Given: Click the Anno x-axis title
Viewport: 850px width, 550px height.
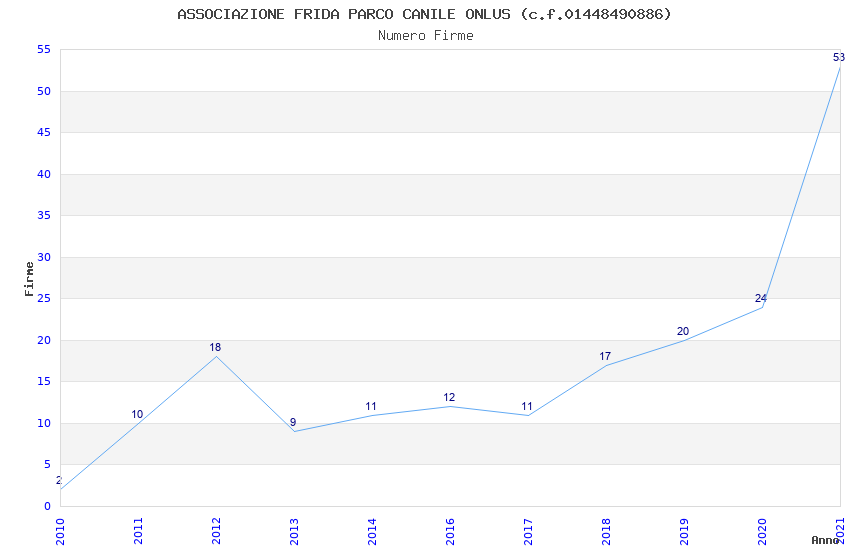Looking at the screenshot, I should 825,540.
